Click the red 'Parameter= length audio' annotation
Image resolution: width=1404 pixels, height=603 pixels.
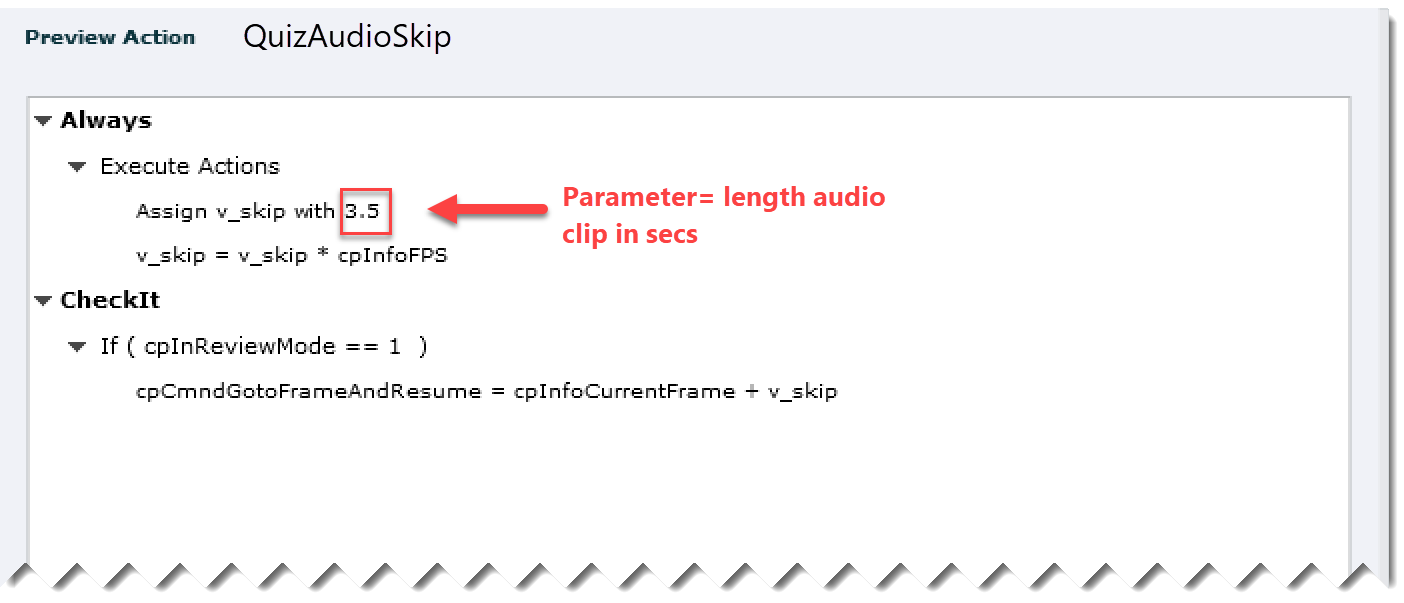pyautogui.click(x=723, y=197)
